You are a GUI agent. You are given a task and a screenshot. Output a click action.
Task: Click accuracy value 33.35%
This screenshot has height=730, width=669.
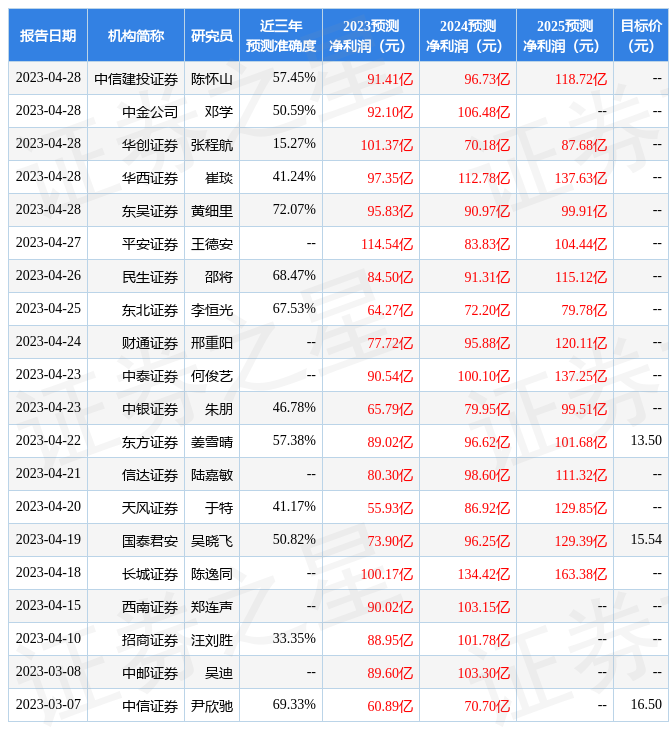coord(294,639)
